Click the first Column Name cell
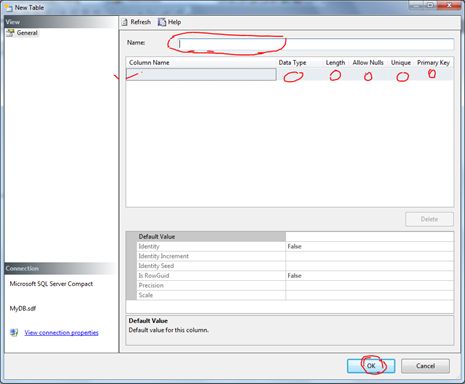The image size is (465, 384). [201, 74]
